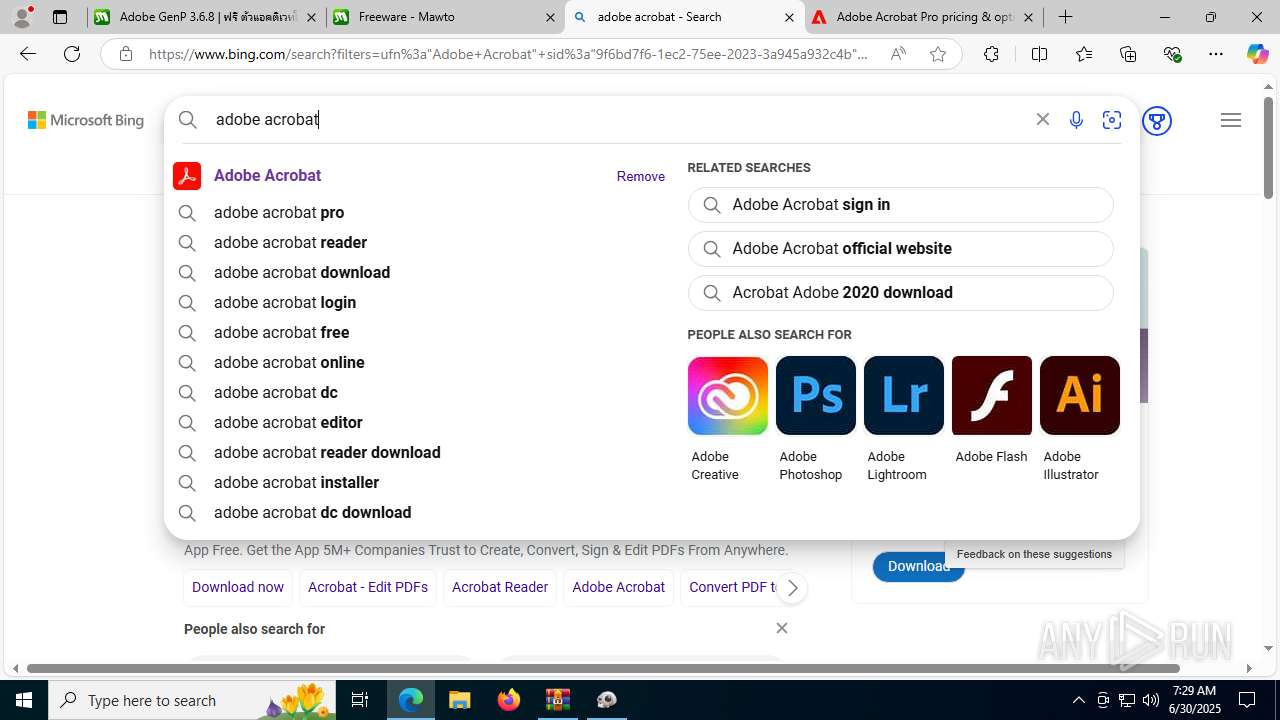Open Edge profile avatar
1280x720 pixels.
22,17
